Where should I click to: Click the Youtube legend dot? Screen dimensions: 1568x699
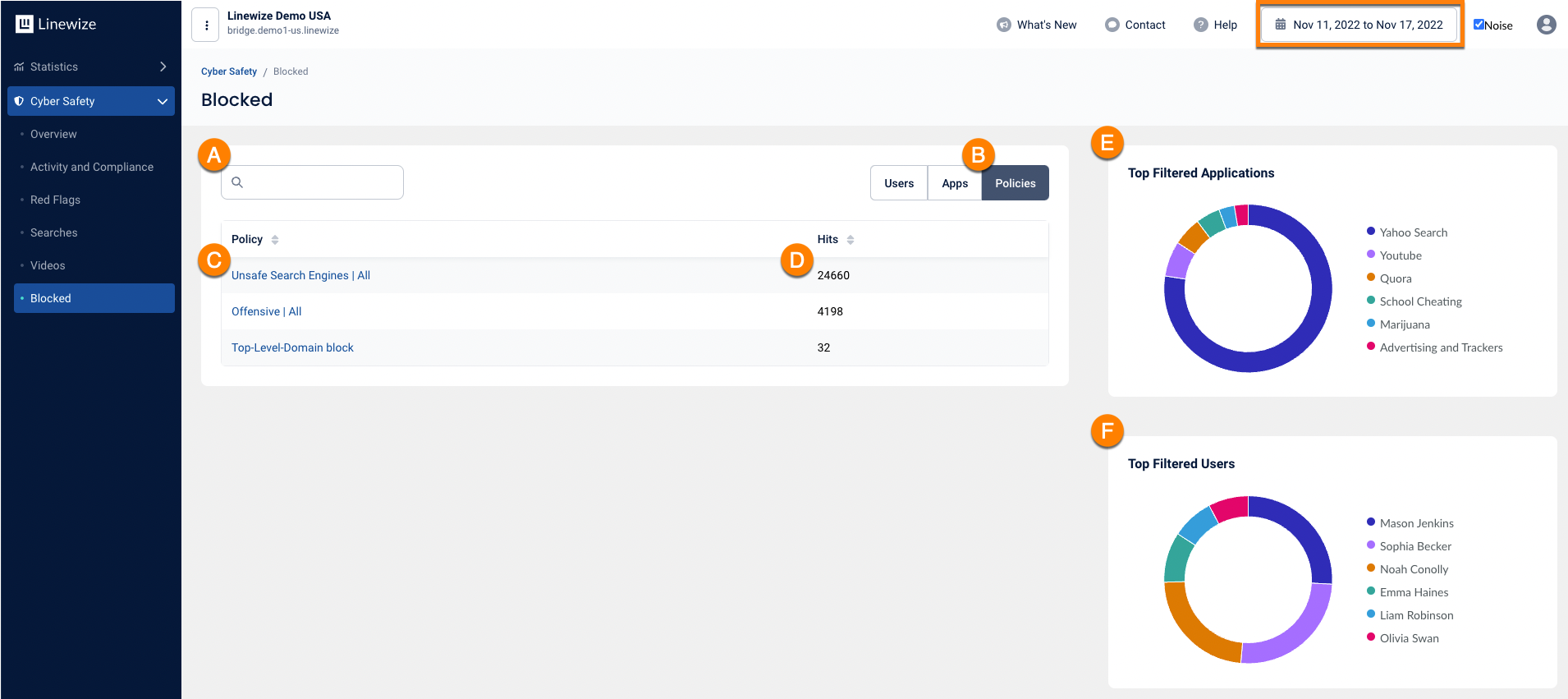1371,254
